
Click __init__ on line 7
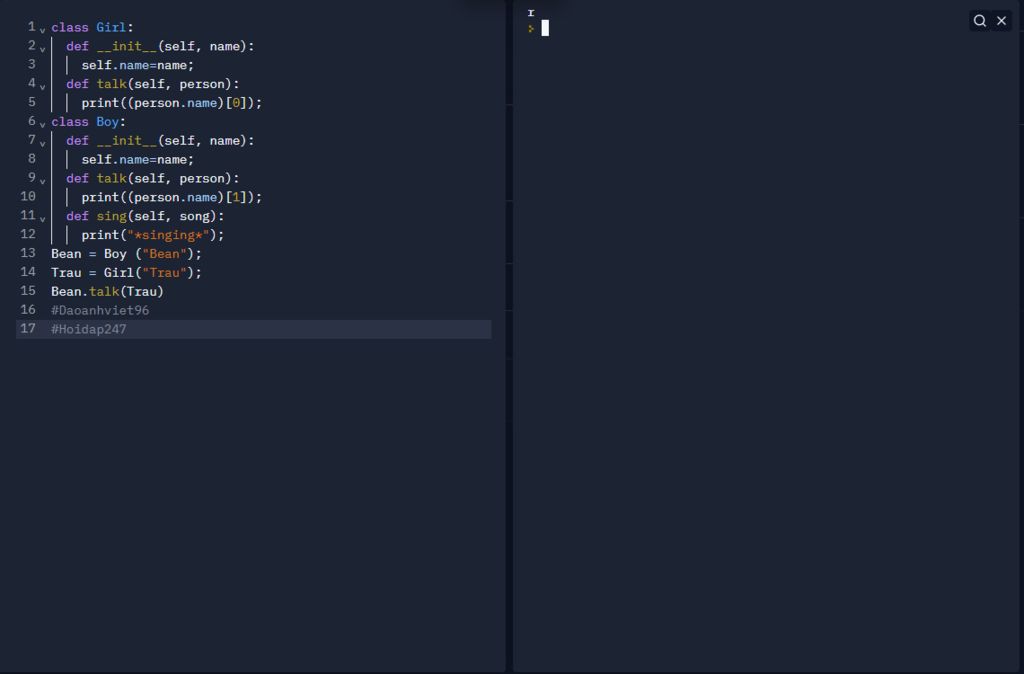click(x=127, y=141)
